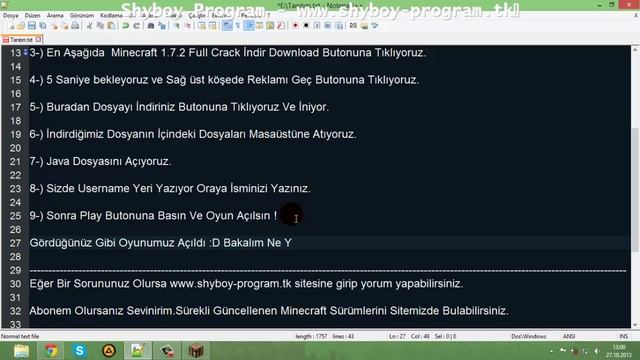Click the volume speaker icon in system tray
Viewport: 640px width, 360px height.
pos(596,351)
